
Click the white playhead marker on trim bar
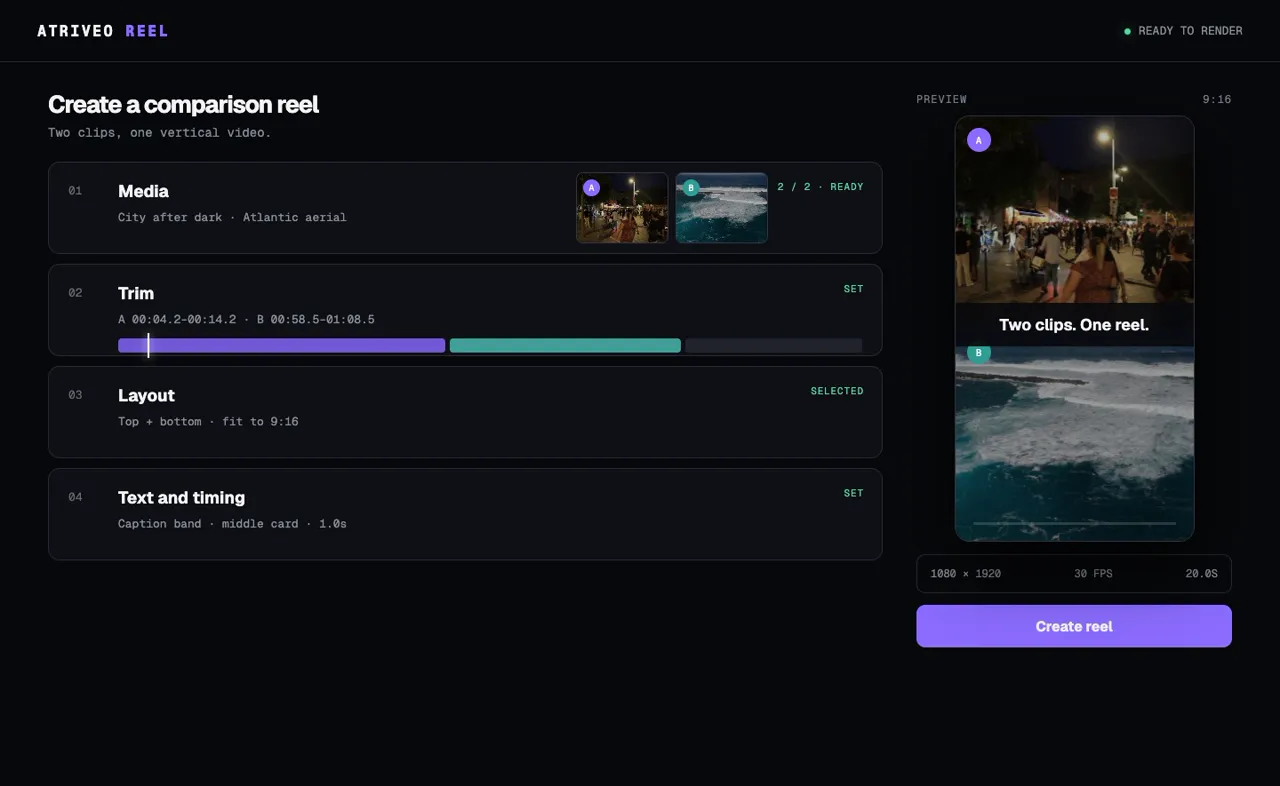(x=148, y=345)
